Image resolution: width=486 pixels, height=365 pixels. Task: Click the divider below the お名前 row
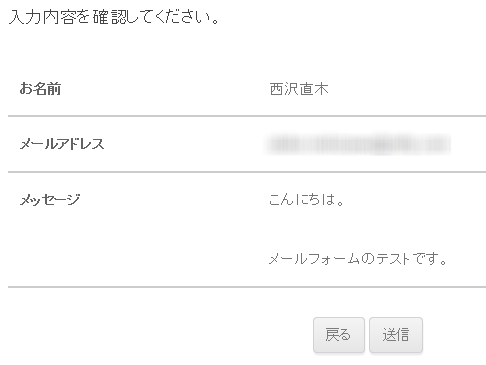(x=247, y=116)
